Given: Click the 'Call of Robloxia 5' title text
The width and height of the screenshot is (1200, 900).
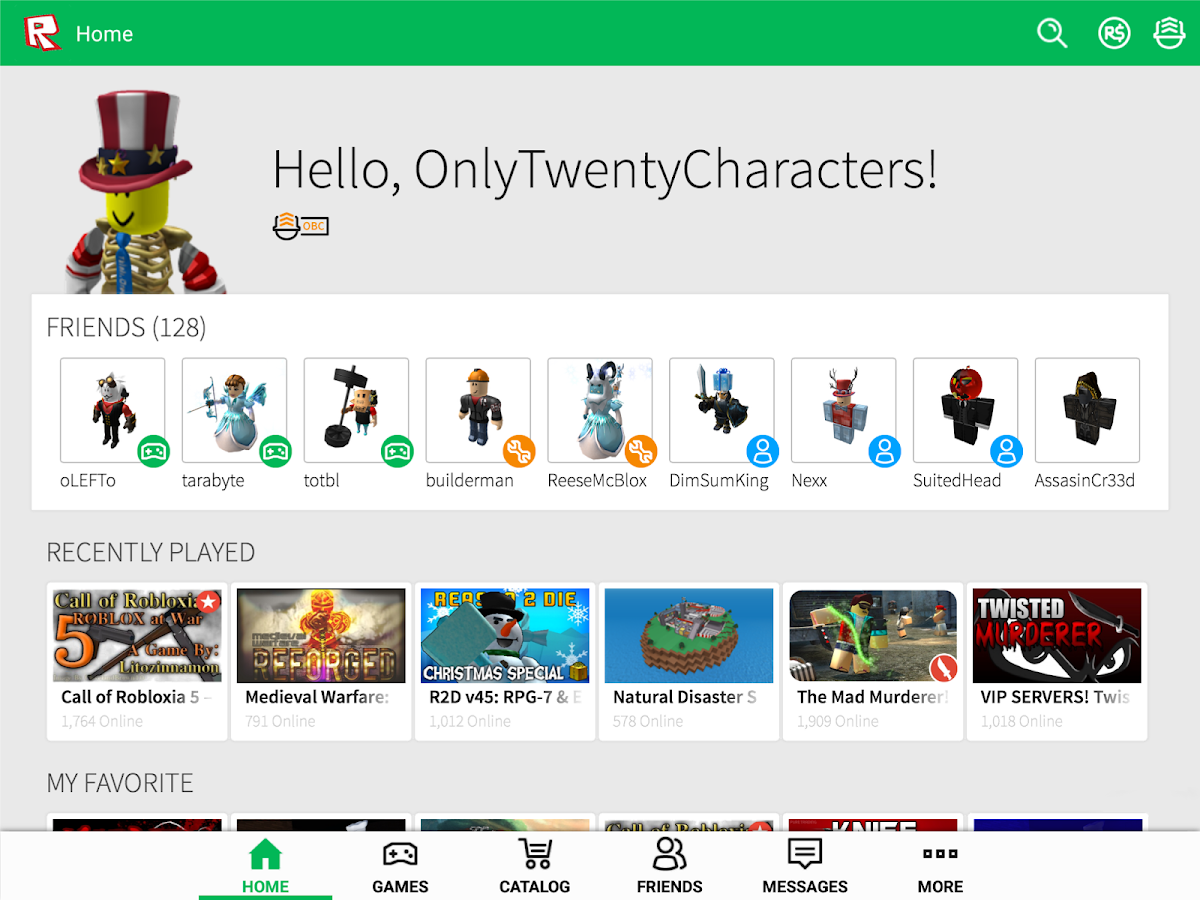Looking at the screenshot, I should 137,697.
